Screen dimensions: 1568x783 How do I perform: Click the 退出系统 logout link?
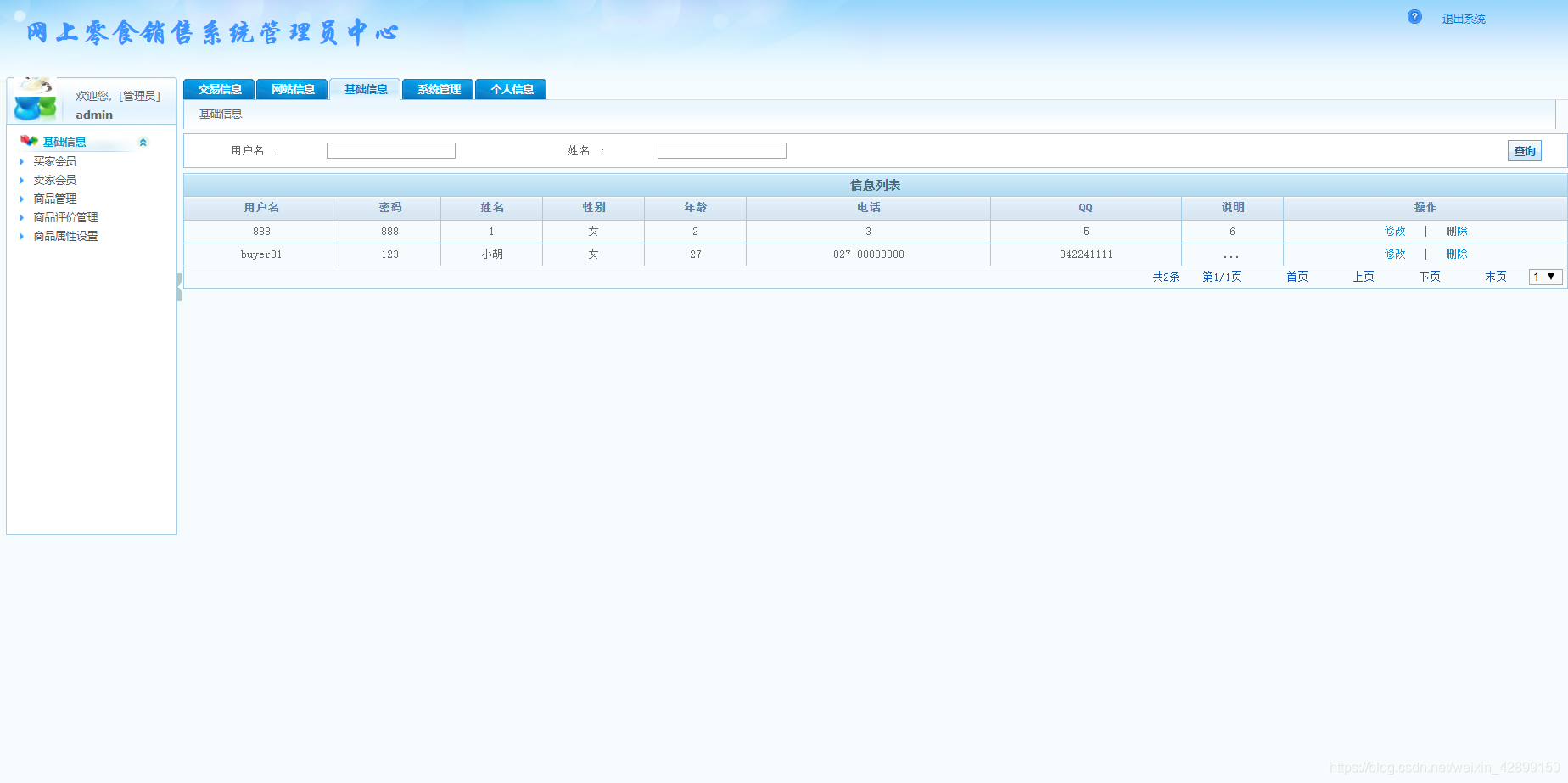point(1464,19)
